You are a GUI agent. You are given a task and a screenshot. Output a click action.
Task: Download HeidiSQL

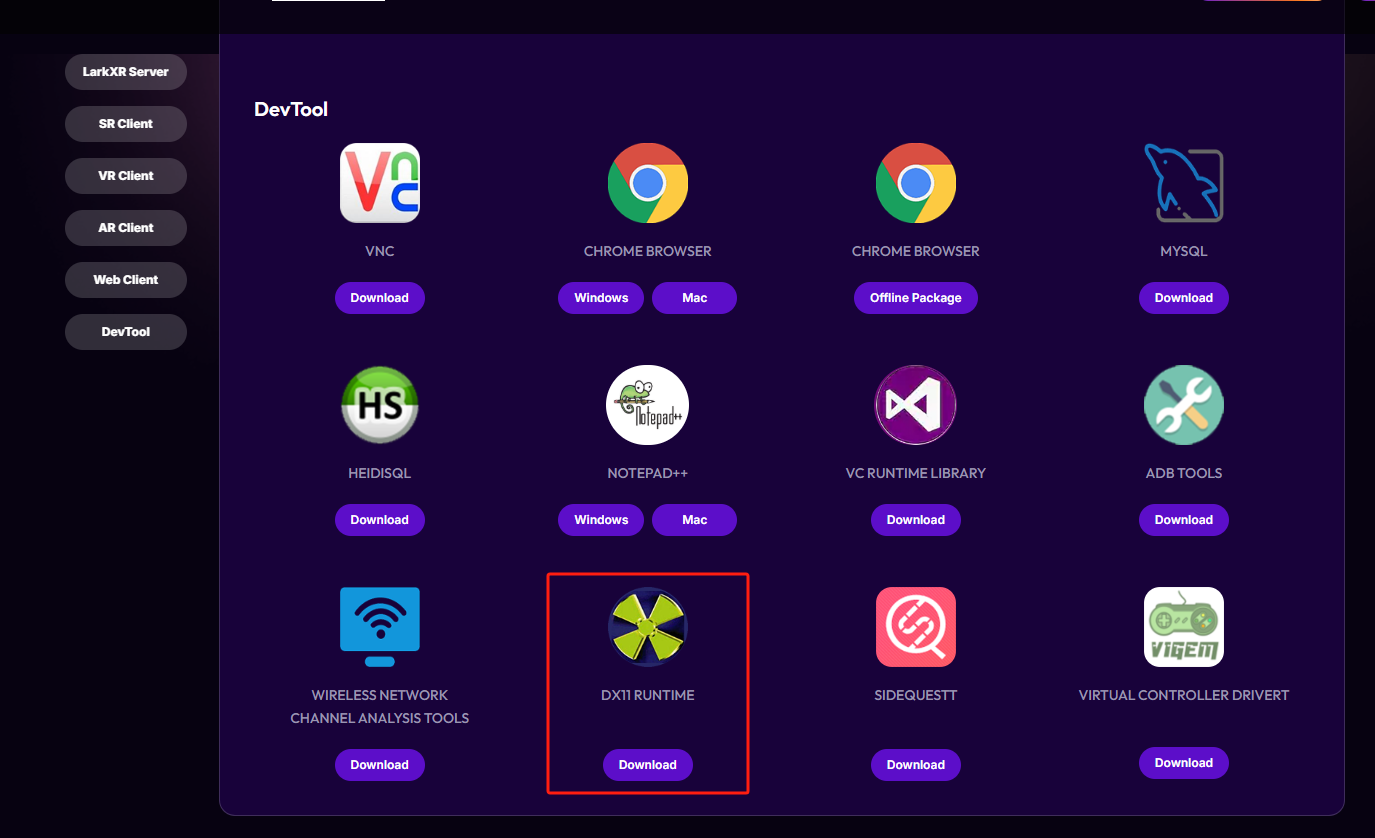(380, 520)
